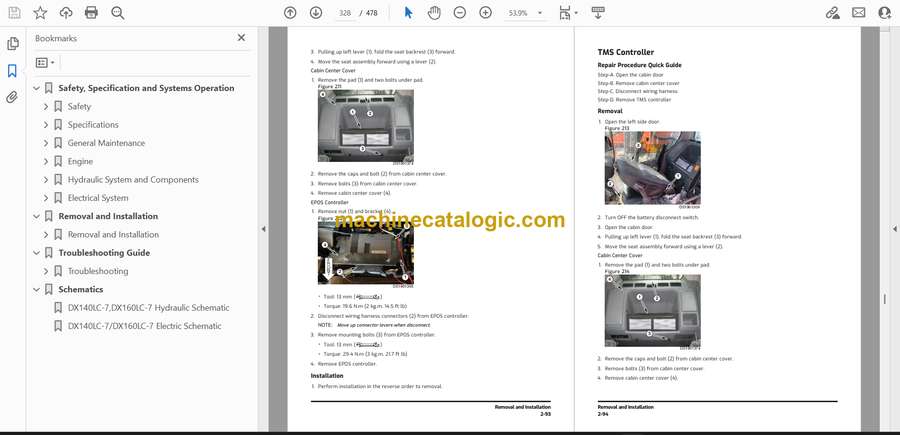The image size is (900, 435).
Task: Open the Attachments paperclip panel
Action: tap(13, 97)
